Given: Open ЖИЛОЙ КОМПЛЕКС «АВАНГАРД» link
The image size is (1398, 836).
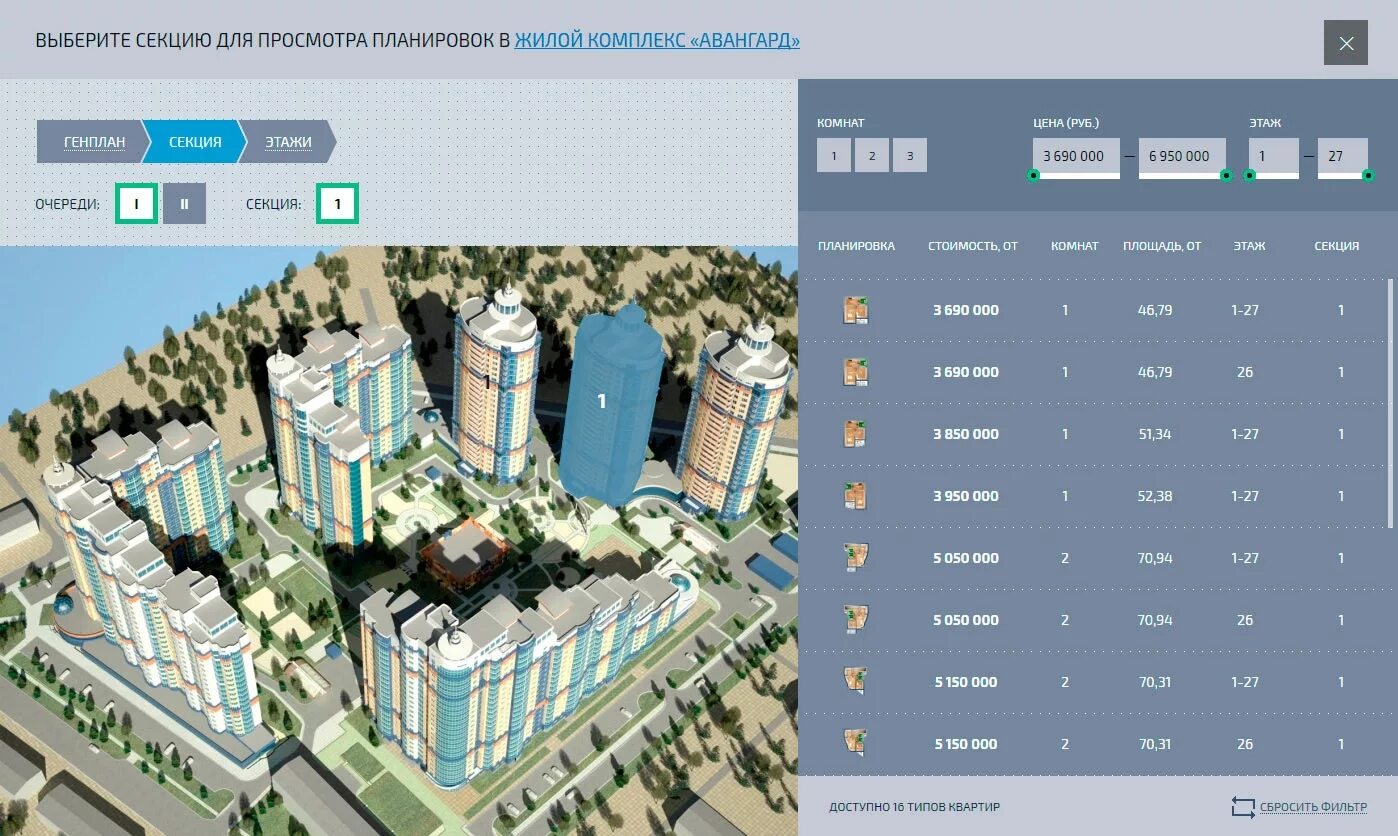Looking at the screenshot, I should (657, 41).
